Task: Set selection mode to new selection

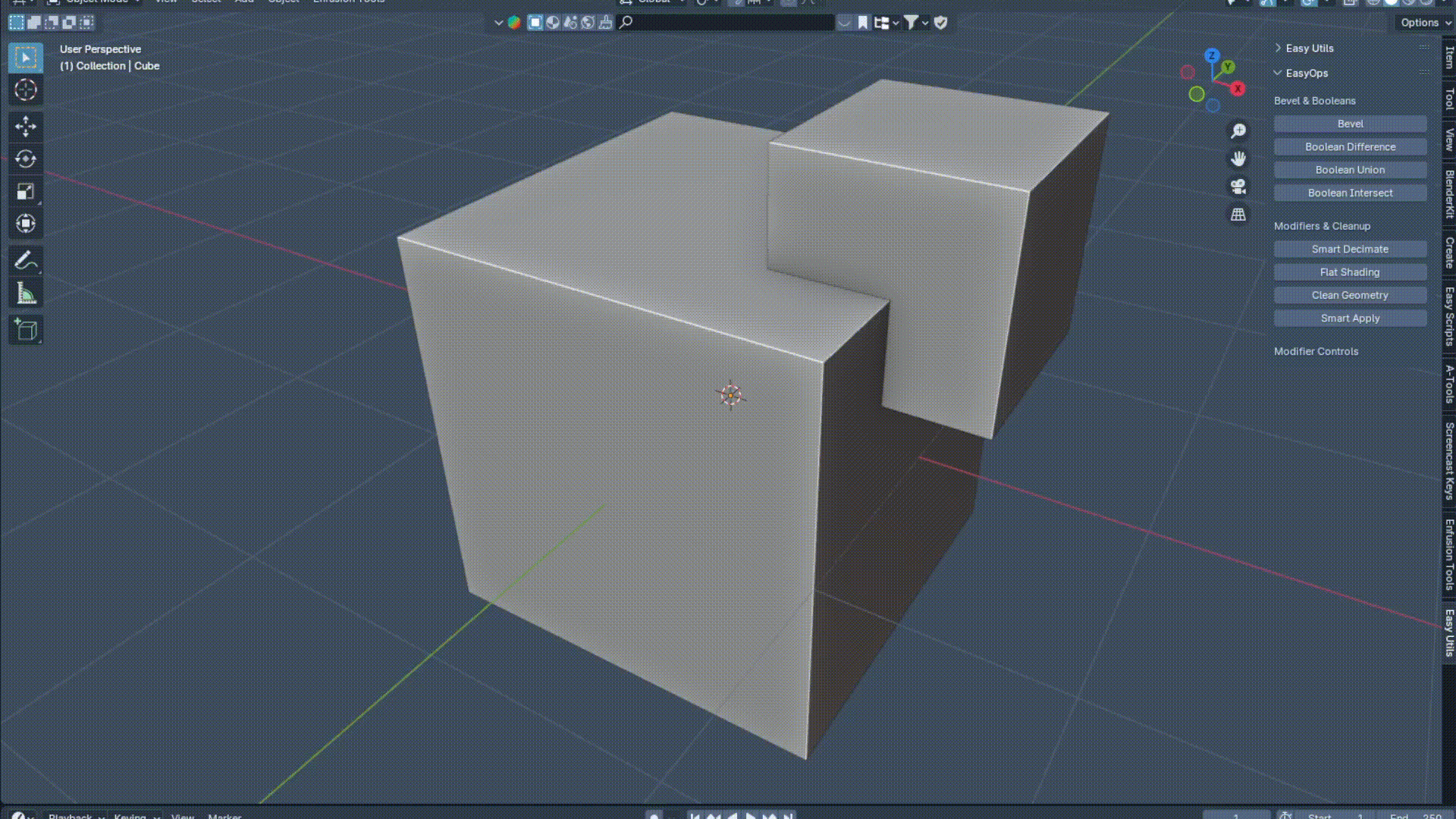Action: pos(17,23)
